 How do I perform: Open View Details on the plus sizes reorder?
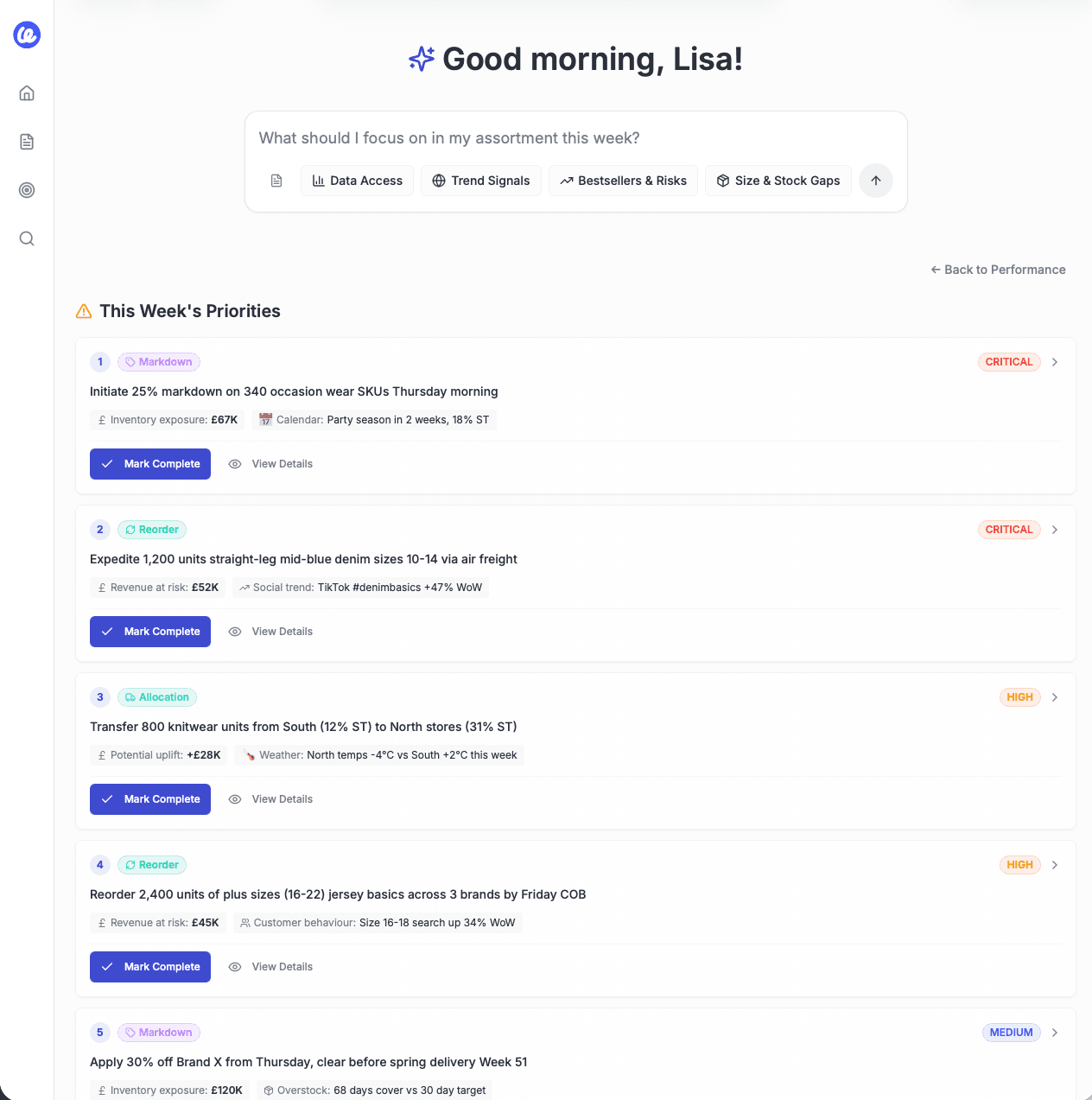(x=282, y=966)
